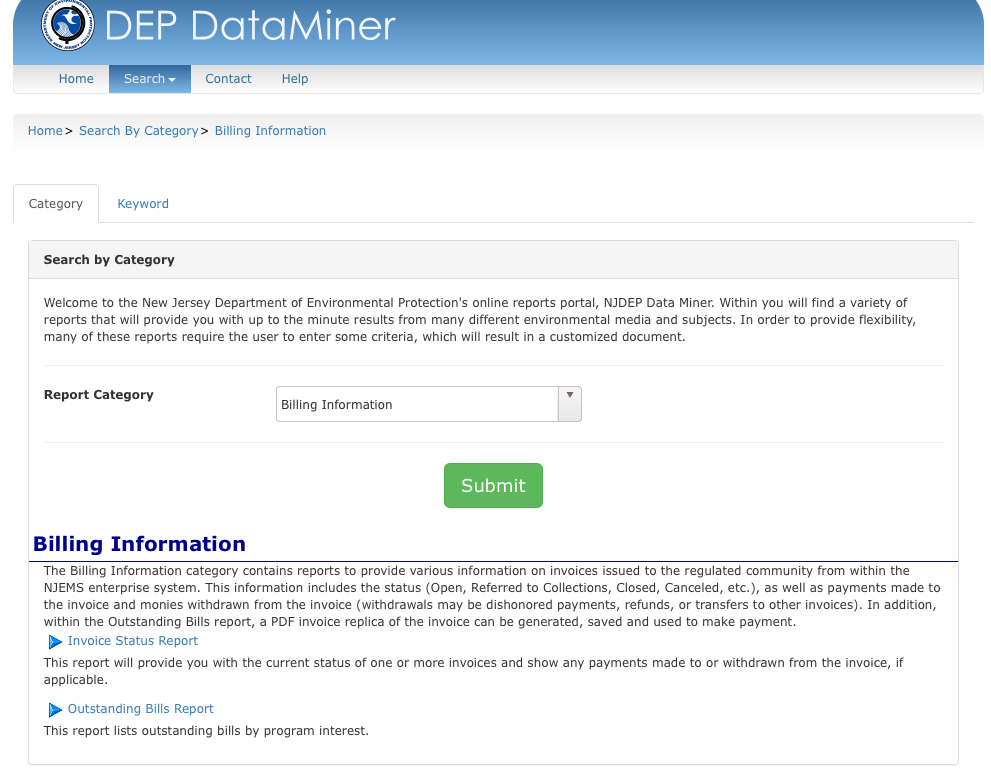Image resolution: width=991 pixels, height=782 pixels.
Task: Select the Category tab
Action: (56, 204)
